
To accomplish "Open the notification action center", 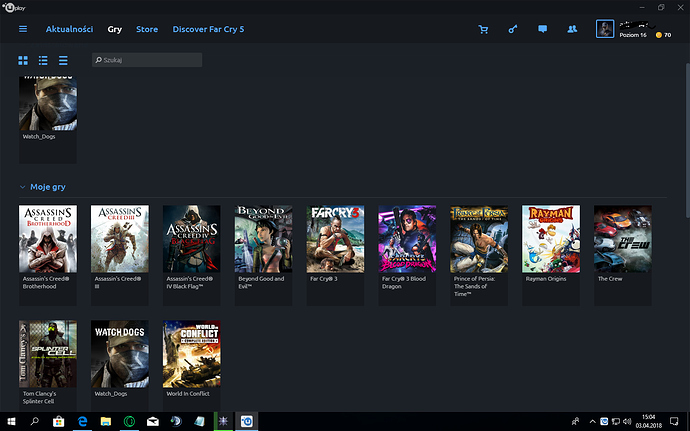I will (x=674, y=421).
